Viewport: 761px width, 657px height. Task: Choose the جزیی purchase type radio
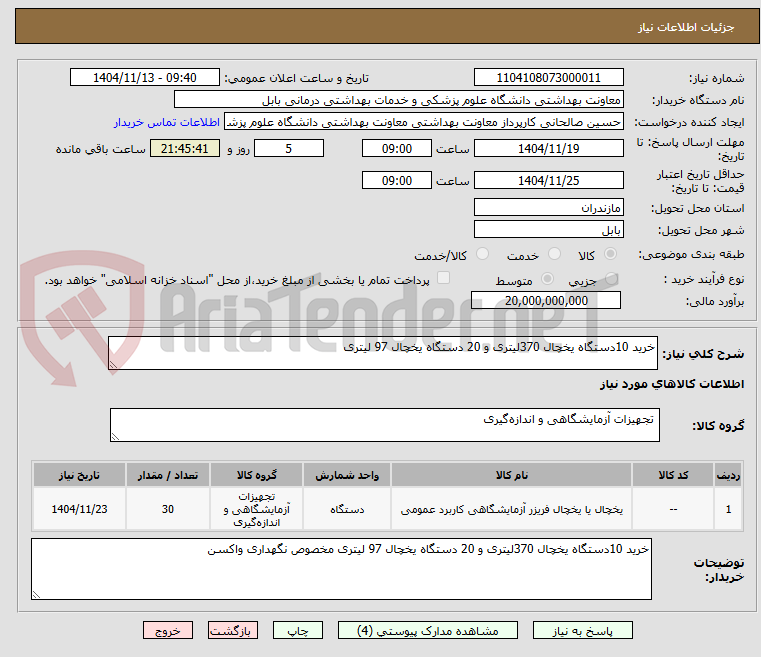click(612, 279)
